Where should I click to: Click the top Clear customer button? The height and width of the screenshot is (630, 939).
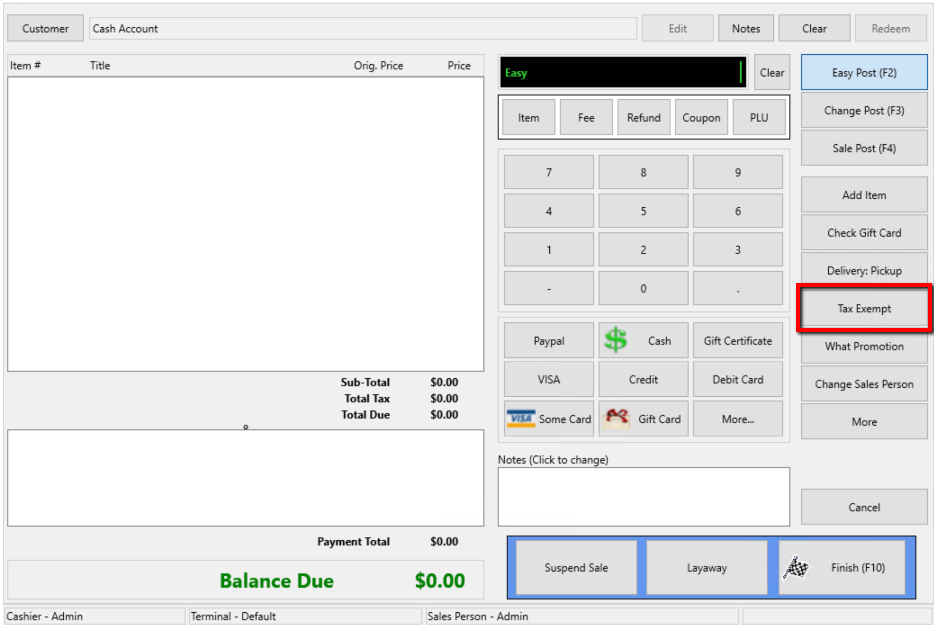pos(814,29)
